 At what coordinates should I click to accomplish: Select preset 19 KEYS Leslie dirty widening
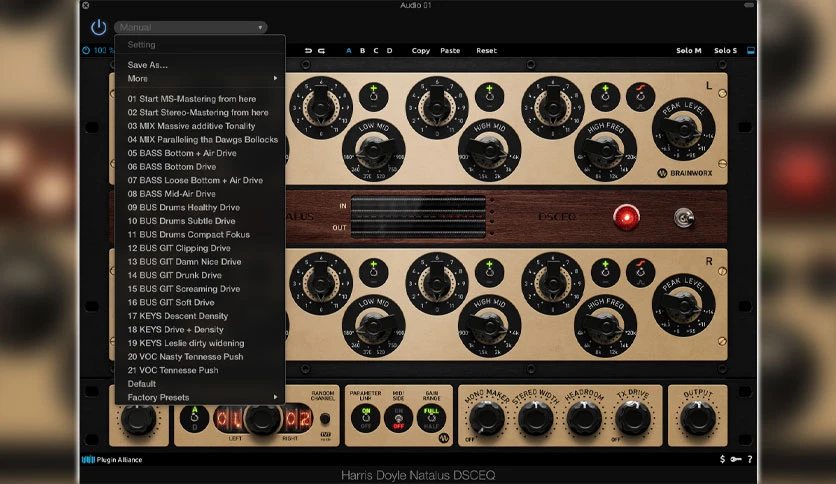(x=200, y=343)
